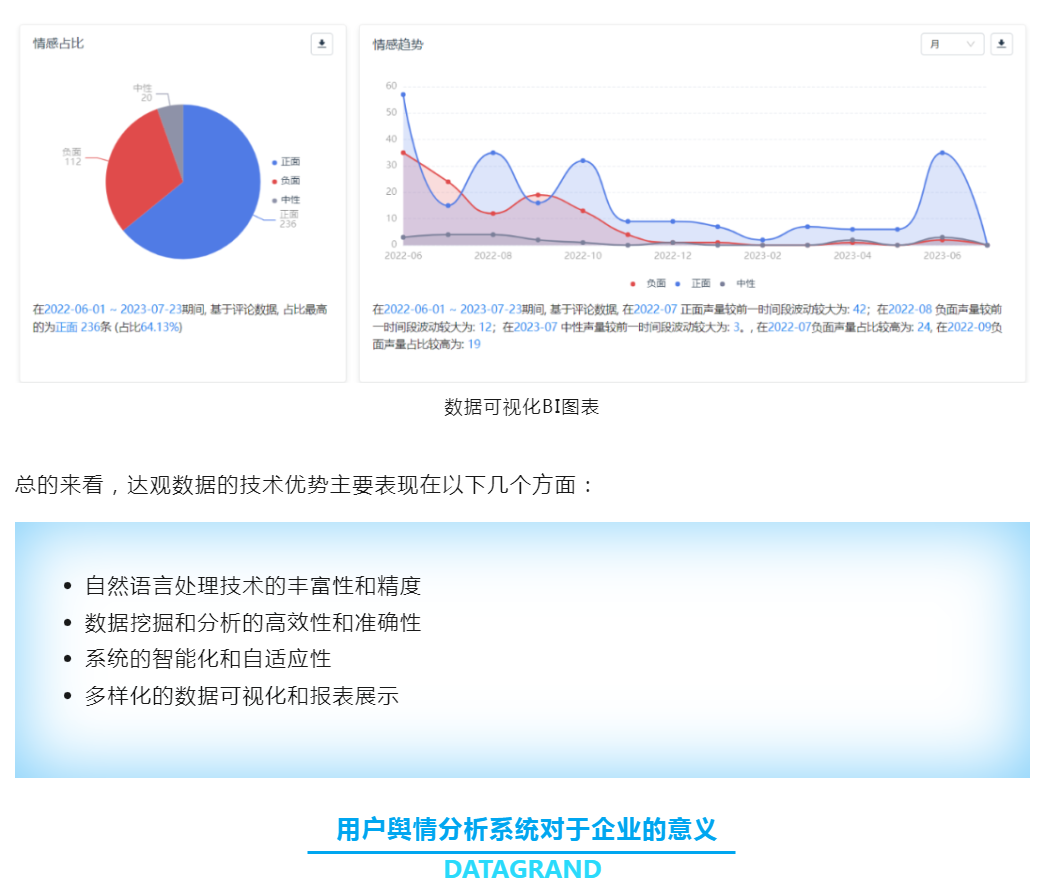Click the 2023-06 peak point on 正面 line
The width and height of the screenshot is (1042, 893).
point(942,153)
